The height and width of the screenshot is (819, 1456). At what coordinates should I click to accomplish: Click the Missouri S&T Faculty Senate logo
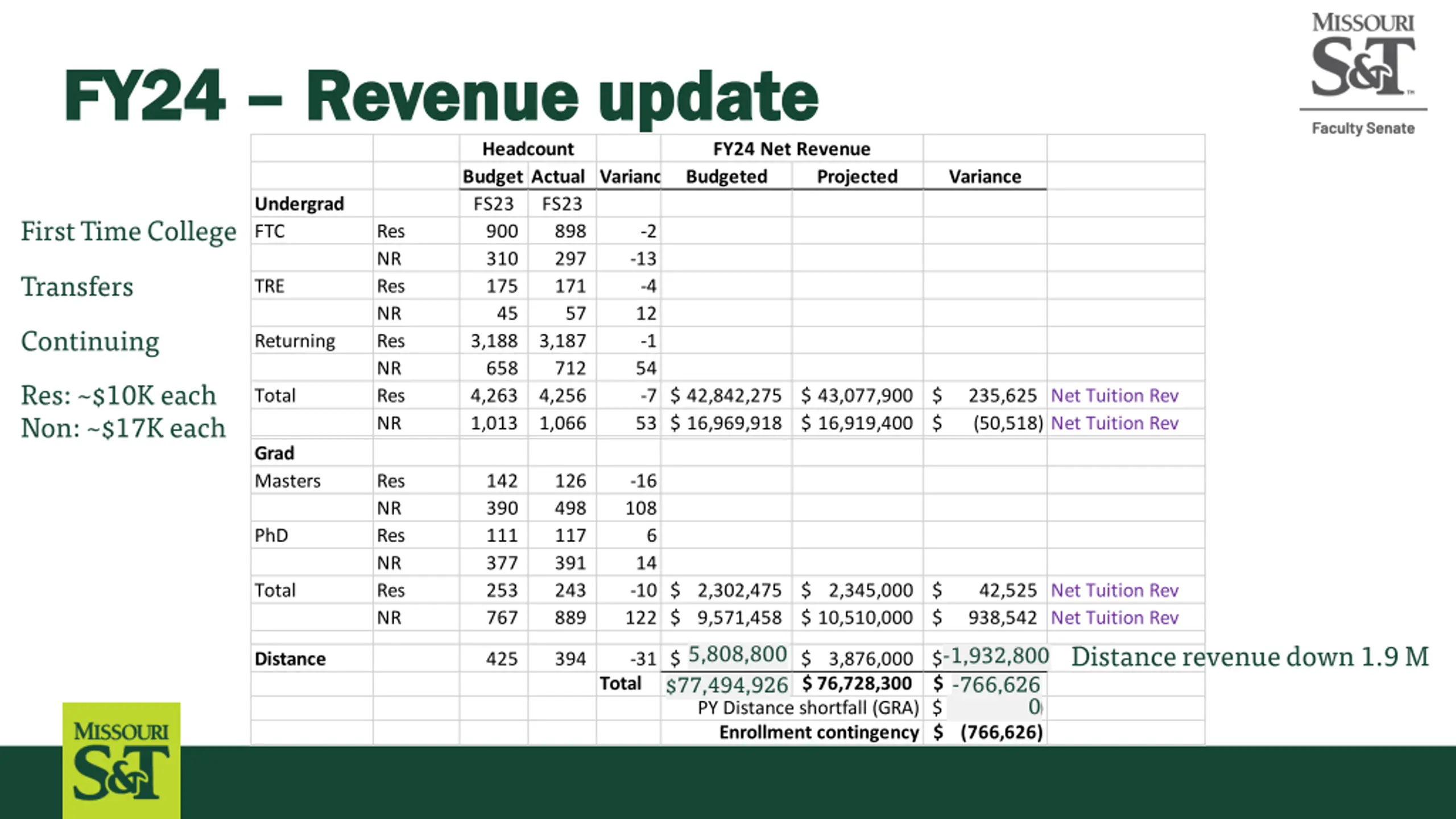coord(1363,75)
